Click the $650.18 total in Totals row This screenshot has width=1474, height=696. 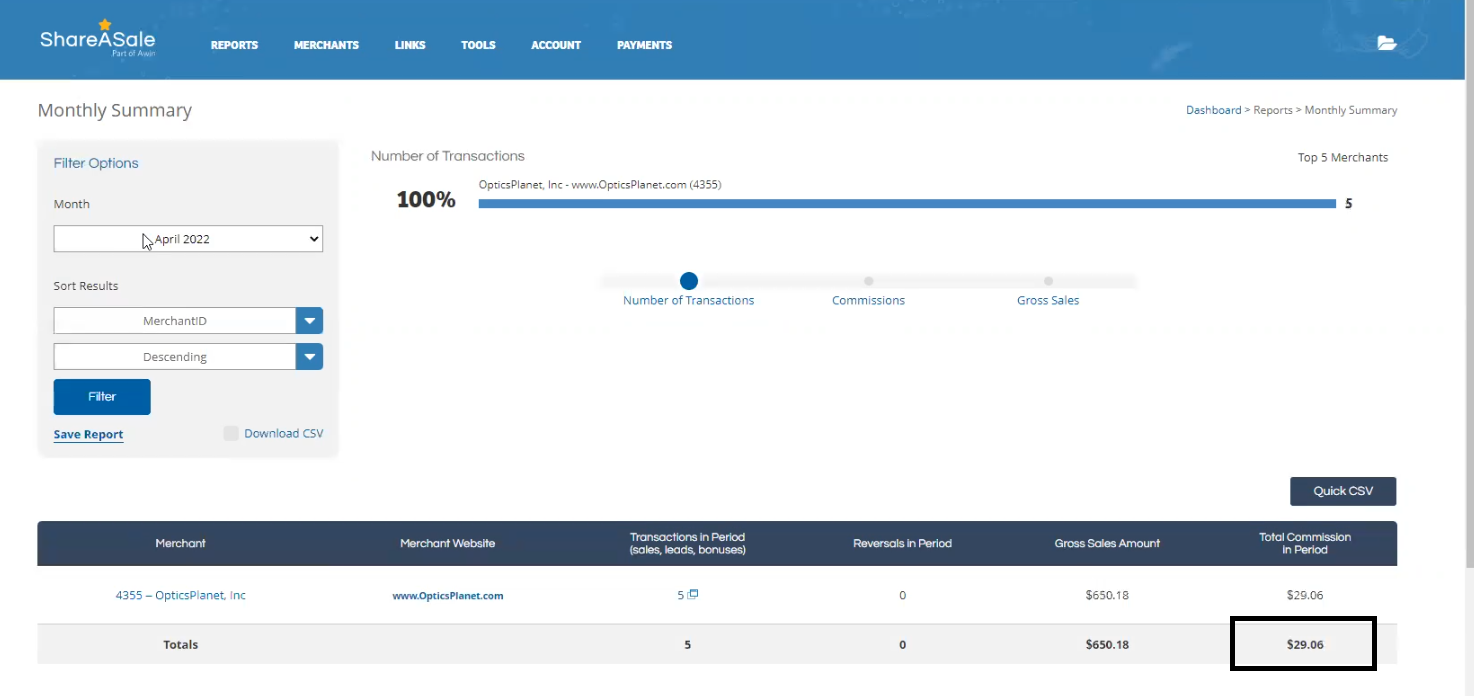1107,645
